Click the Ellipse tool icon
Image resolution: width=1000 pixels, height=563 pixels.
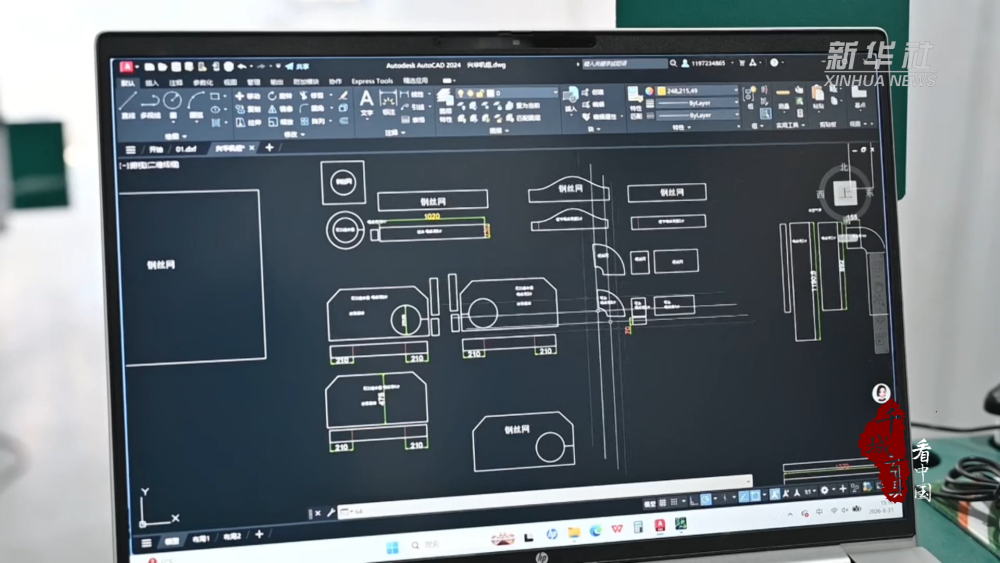click(215, 109)
